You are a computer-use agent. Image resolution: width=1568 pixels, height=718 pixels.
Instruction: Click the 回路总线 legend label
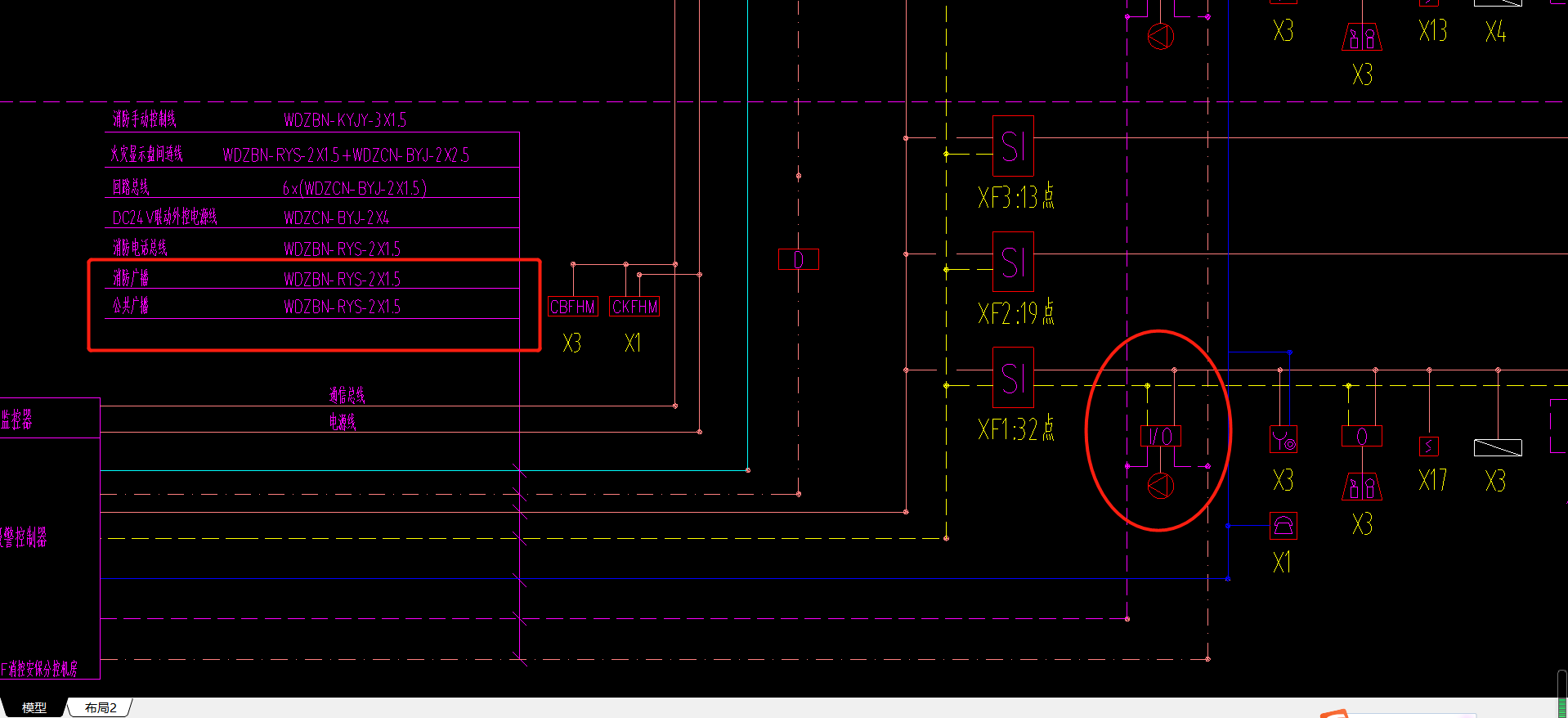tap(131, 187)
